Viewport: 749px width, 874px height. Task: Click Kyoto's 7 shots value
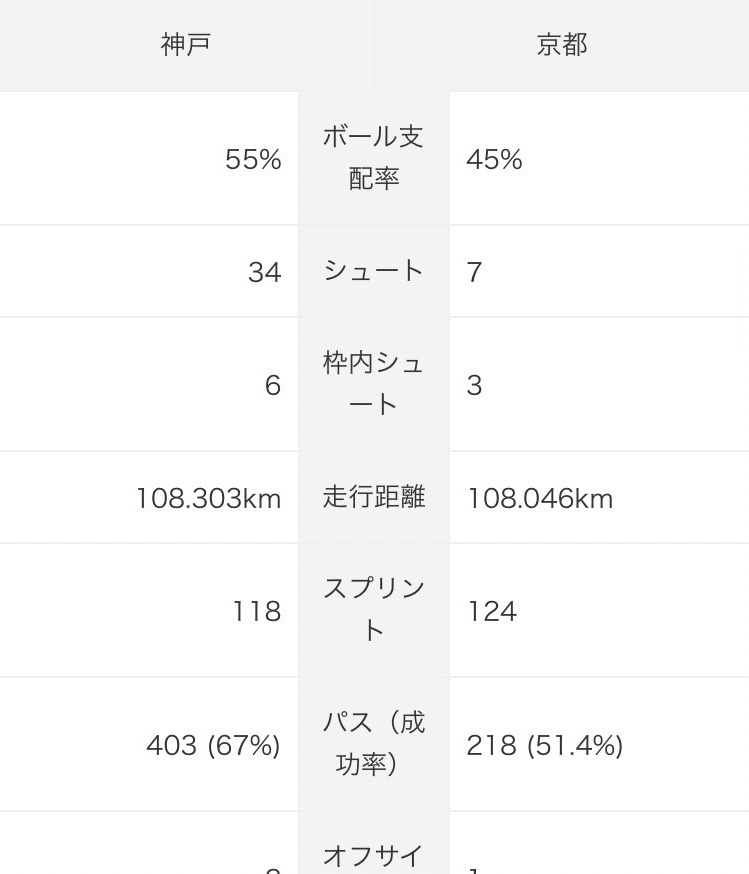click(x=474, y=272)
